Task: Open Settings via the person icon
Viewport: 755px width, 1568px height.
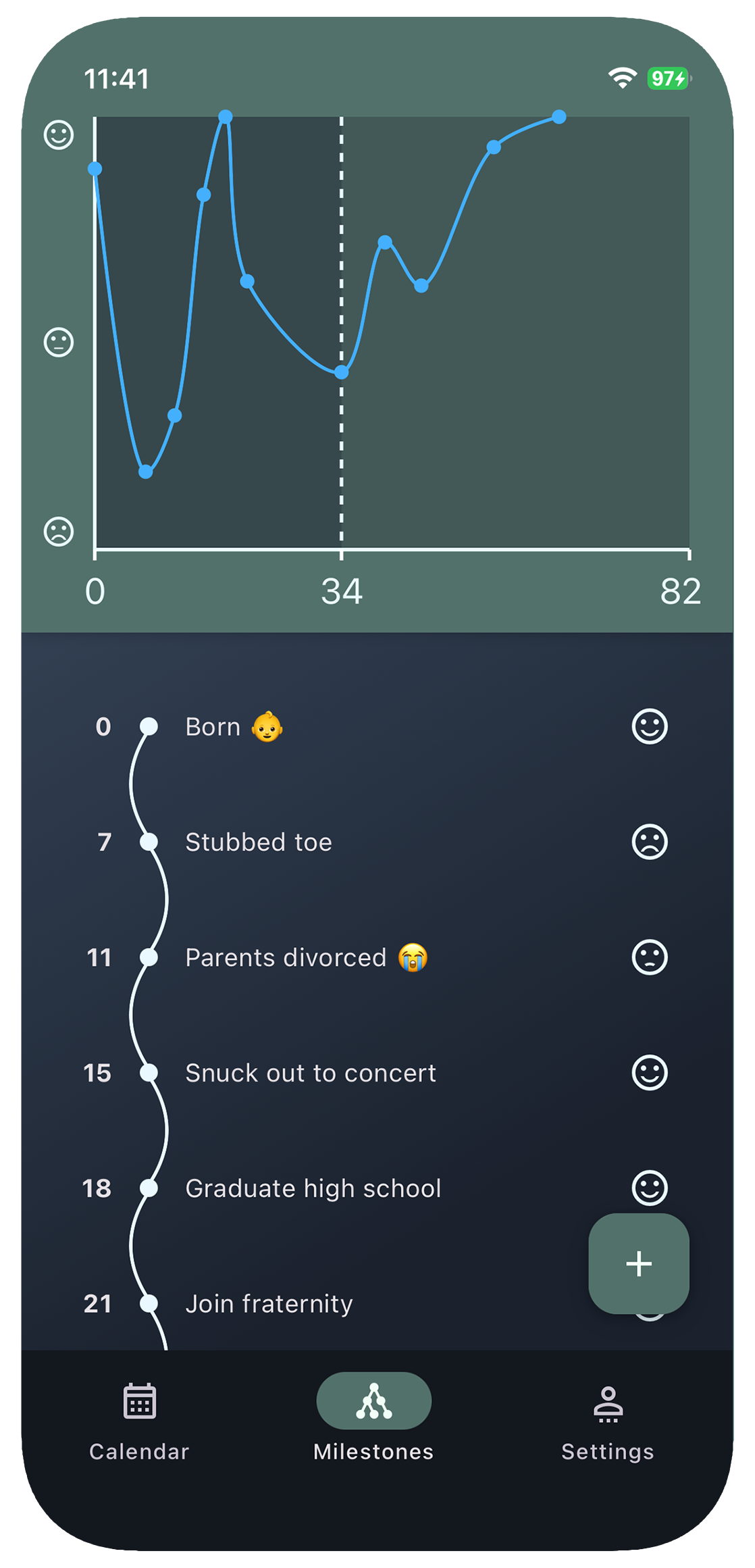Action: pos(608,1401)
